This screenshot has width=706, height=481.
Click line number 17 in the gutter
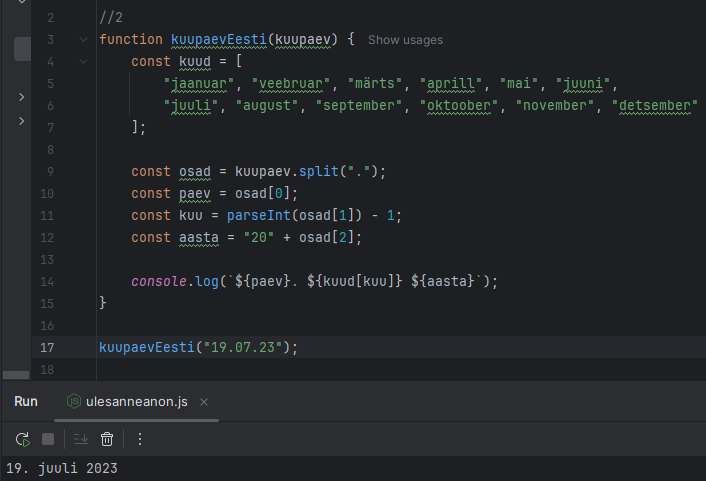point(48,347)
